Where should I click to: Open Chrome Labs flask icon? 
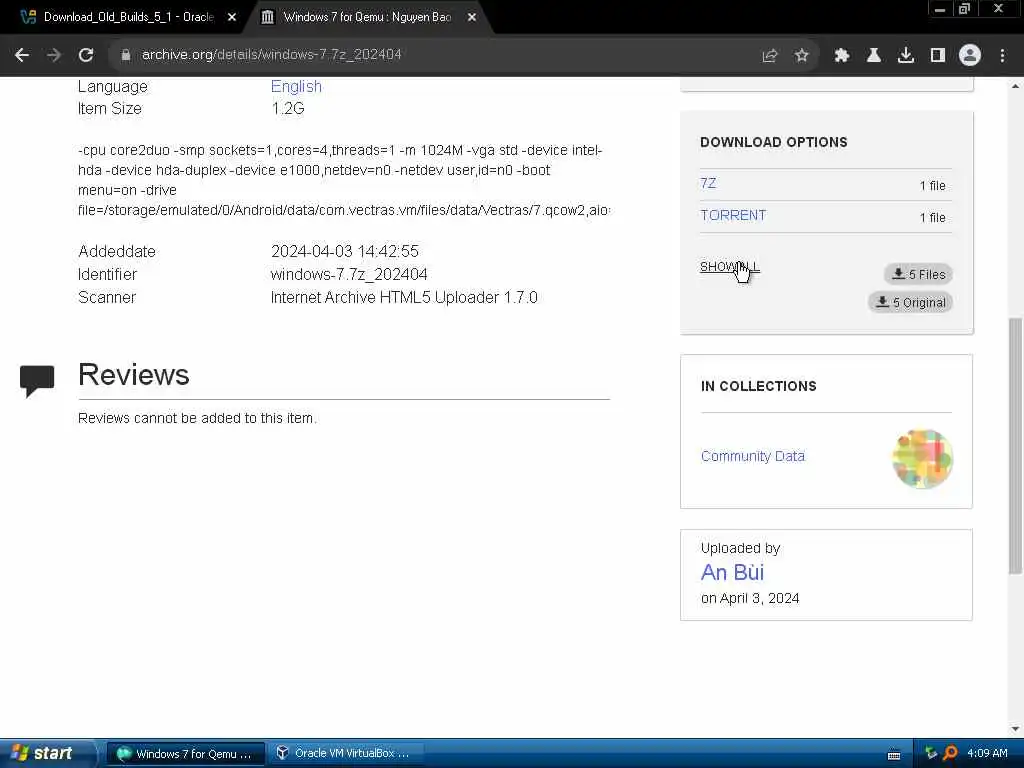(x=874, y=56)
